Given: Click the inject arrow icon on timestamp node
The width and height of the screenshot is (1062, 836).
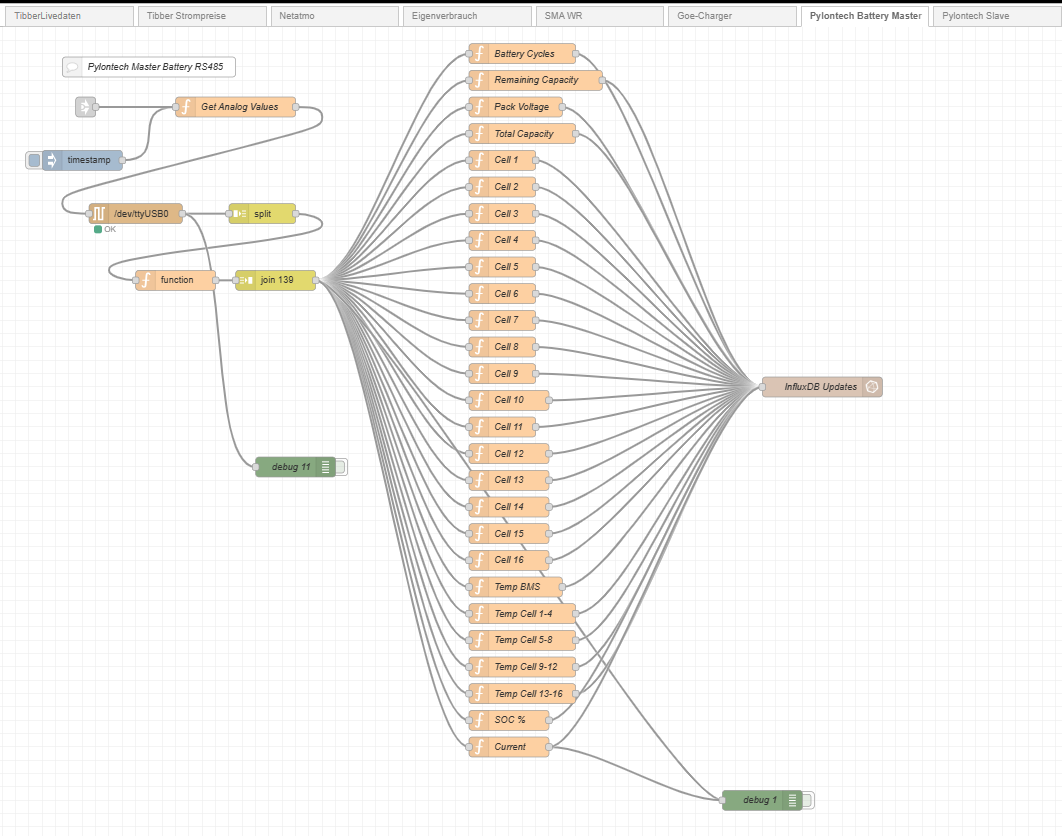Looking at the screenshot, I should pos(52,160).
